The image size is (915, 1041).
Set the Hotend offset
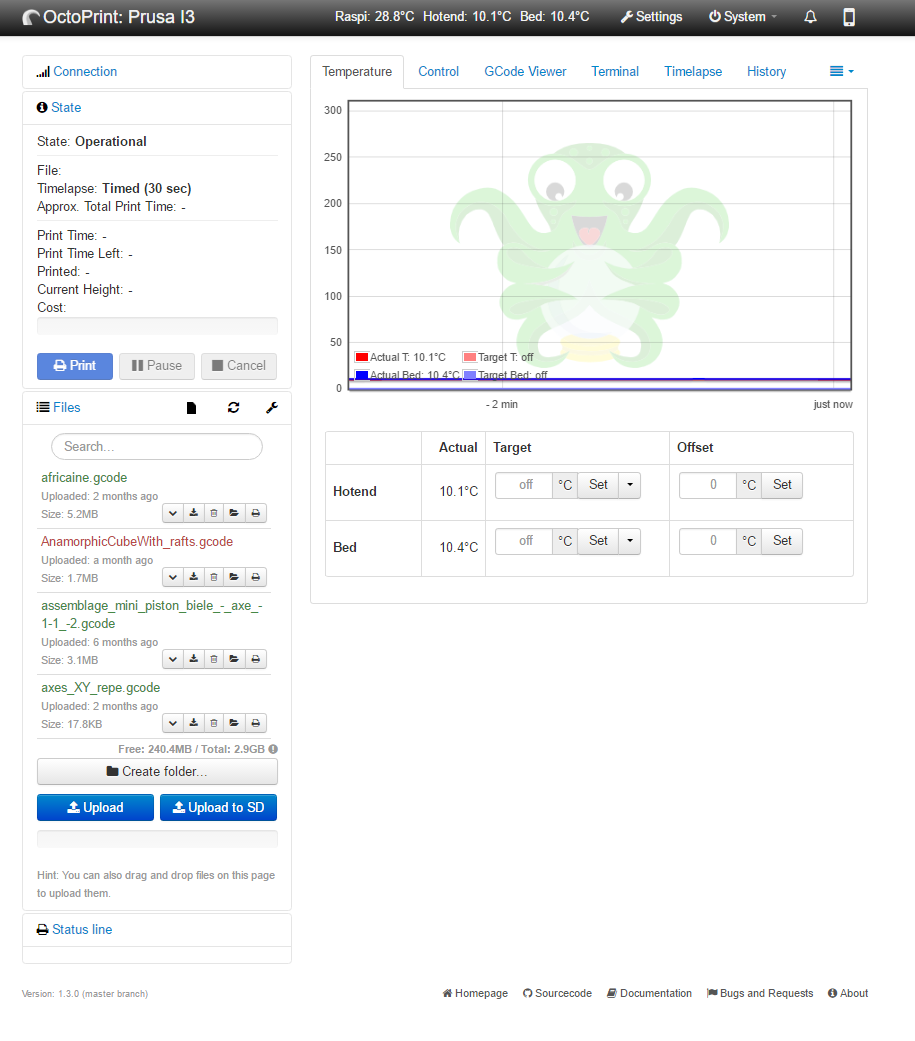click(x=782, y=485)
